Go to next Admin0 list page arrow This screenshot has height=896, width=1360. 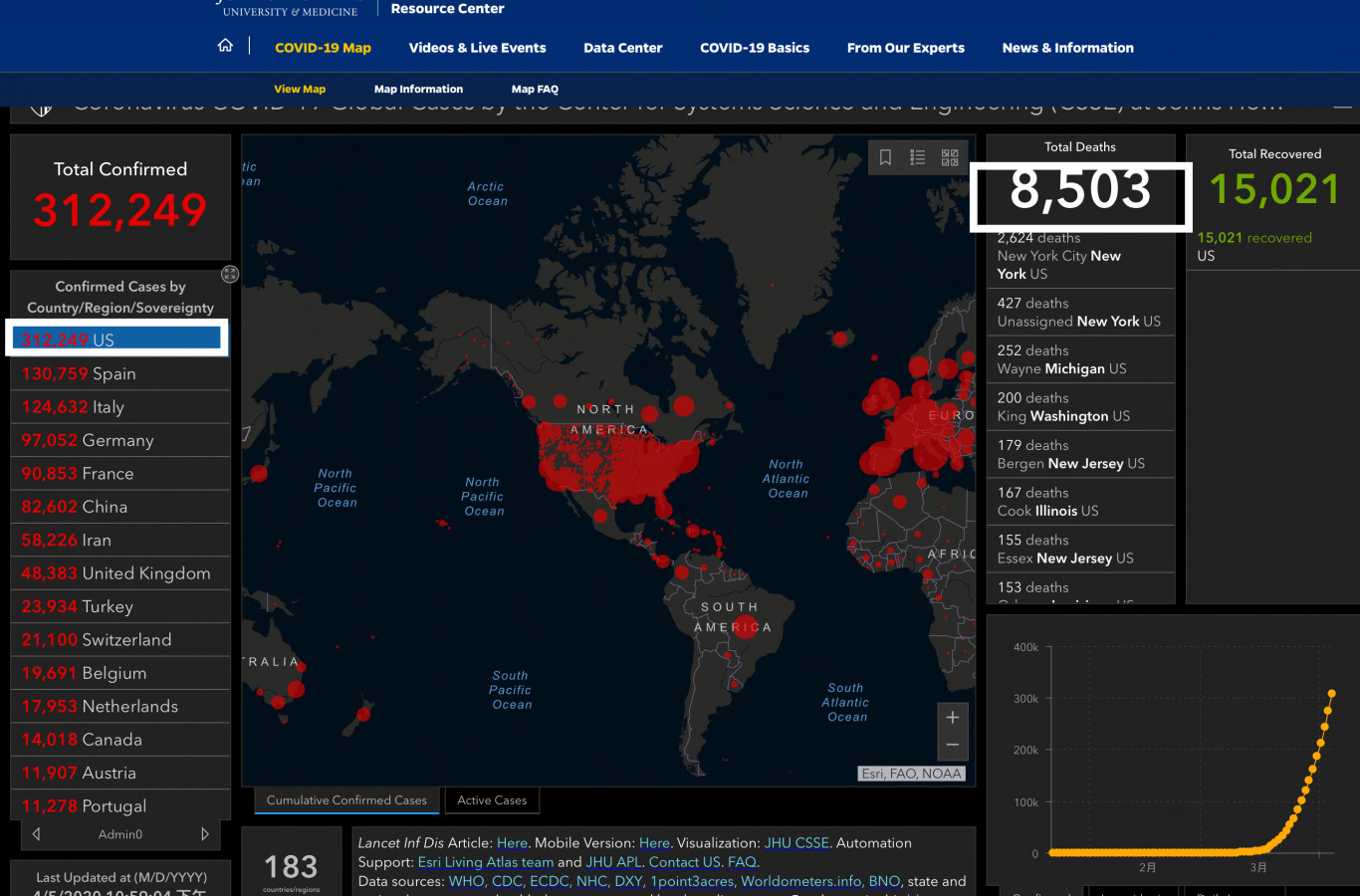tap(205, 834)
